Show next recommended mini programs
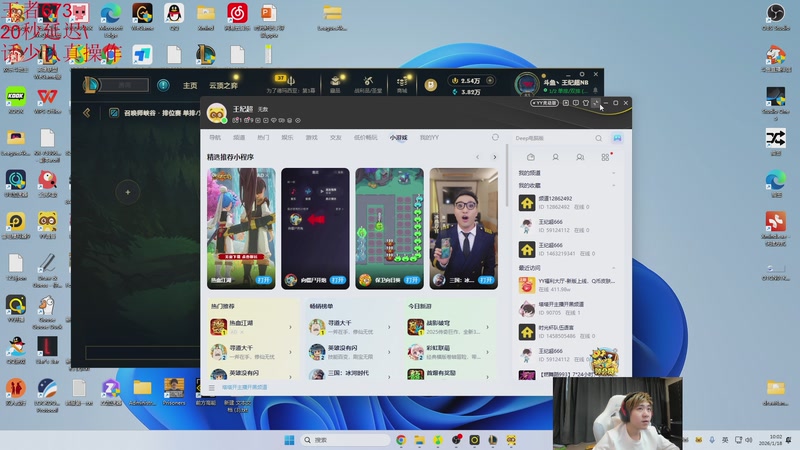800x450 pixels. click(494, 157)
